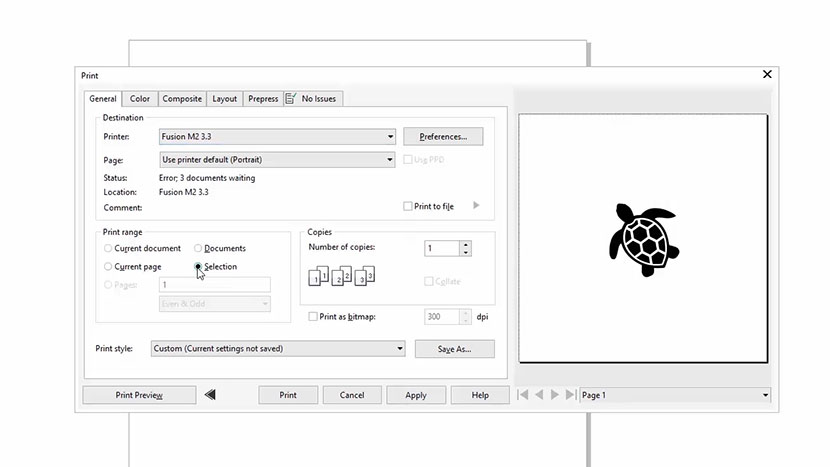
Task: Enable Print as bitmap checkbox
Action: pyautogui.click(x=315, y=317)
